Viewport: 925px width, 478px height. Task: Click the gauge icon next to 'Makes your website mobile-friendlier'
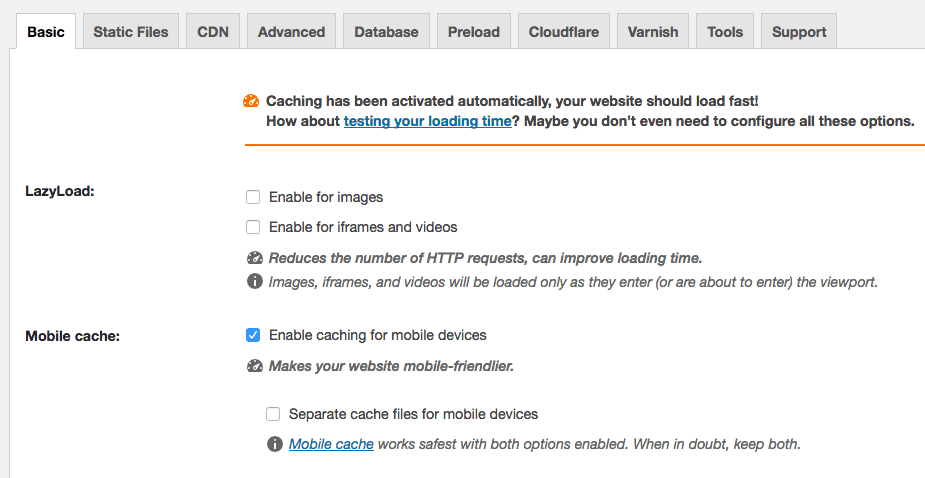[254, 365]
